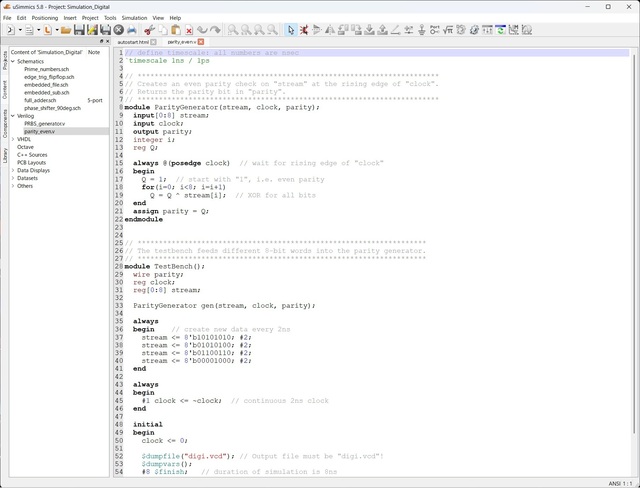Click the Undo arrow icon
Viewport: 640px width, 488px height.
(x=202, y=30)
